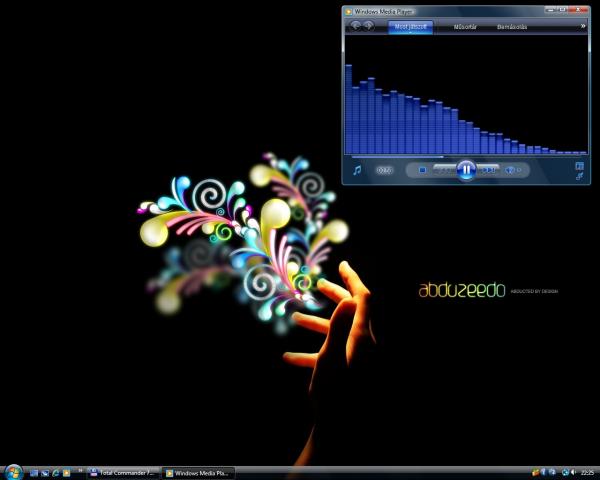Screen dimensions: 600x480
Task: Click the elapsed time display
Action: [x=385, y=170]
